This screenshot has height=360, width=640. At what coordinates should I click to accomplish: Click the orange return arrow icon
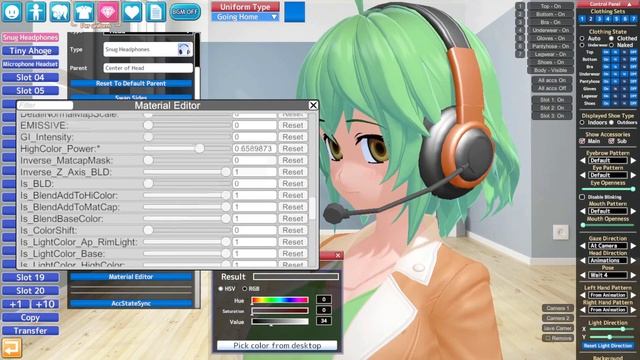(11, 348)
